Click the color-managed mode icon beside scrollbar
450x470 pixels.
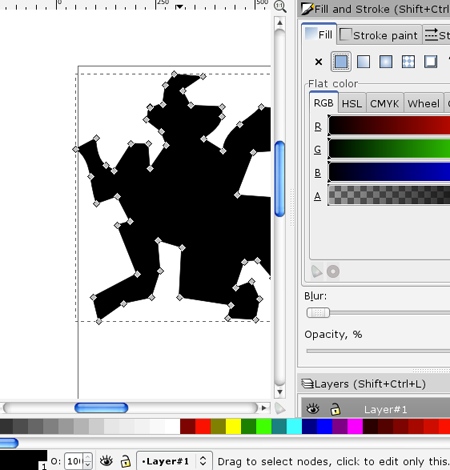pos(280,408)
